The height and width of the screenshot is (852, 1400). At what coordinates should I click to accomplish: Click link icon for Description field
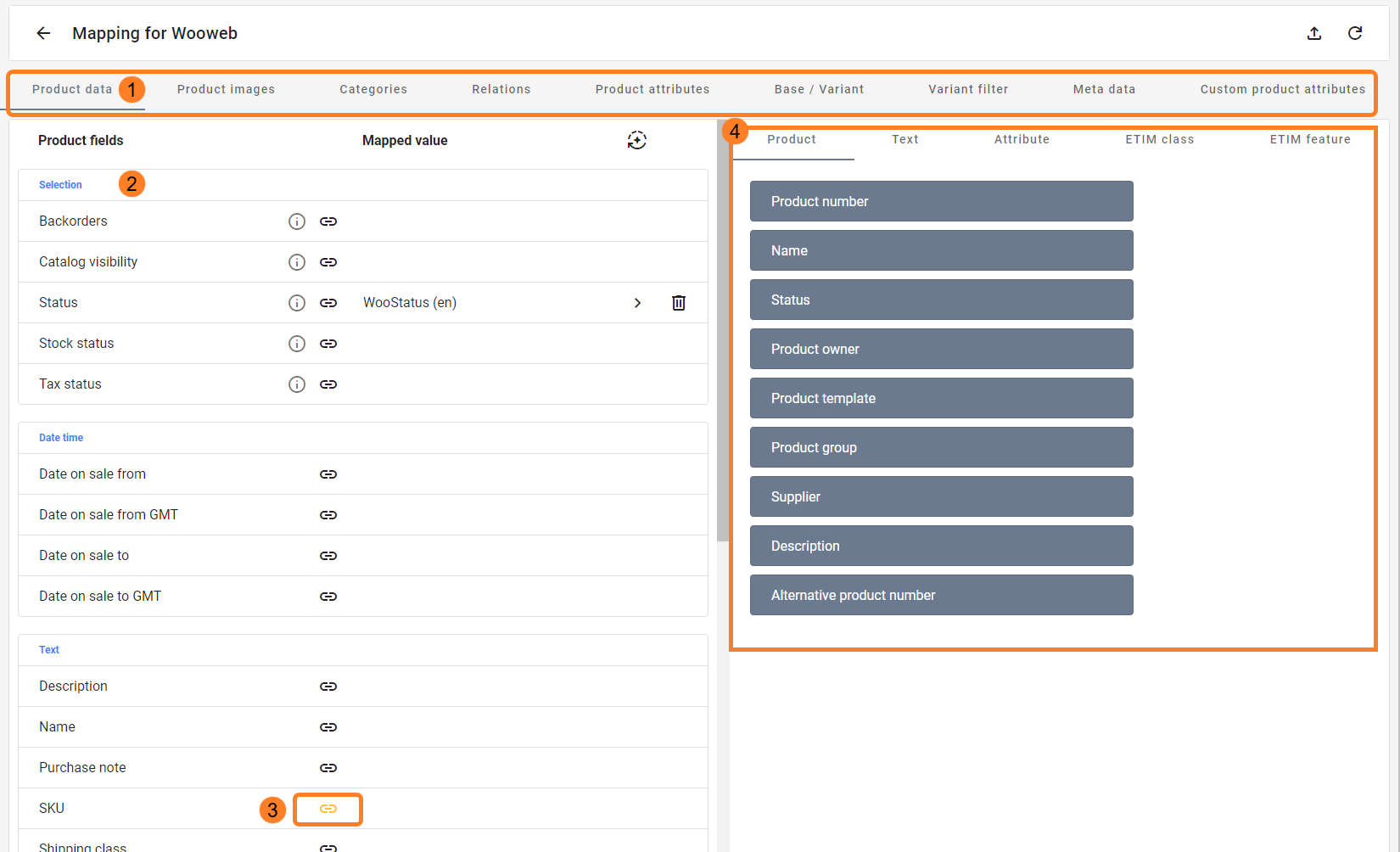[x=328, y=687]
